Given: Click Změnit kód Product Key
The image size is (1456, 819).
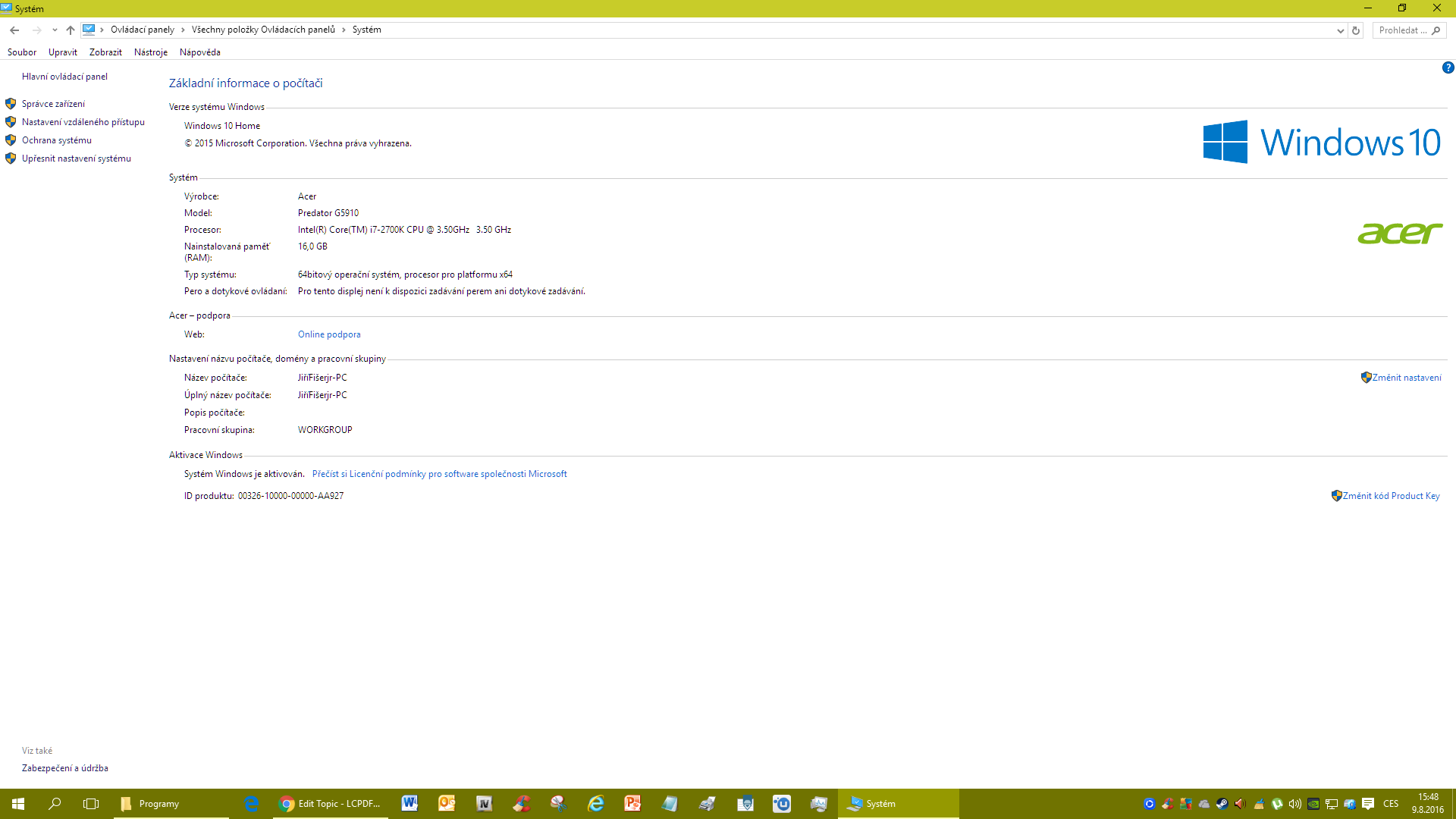Looking at the screenshot, I should [1390, 496].
